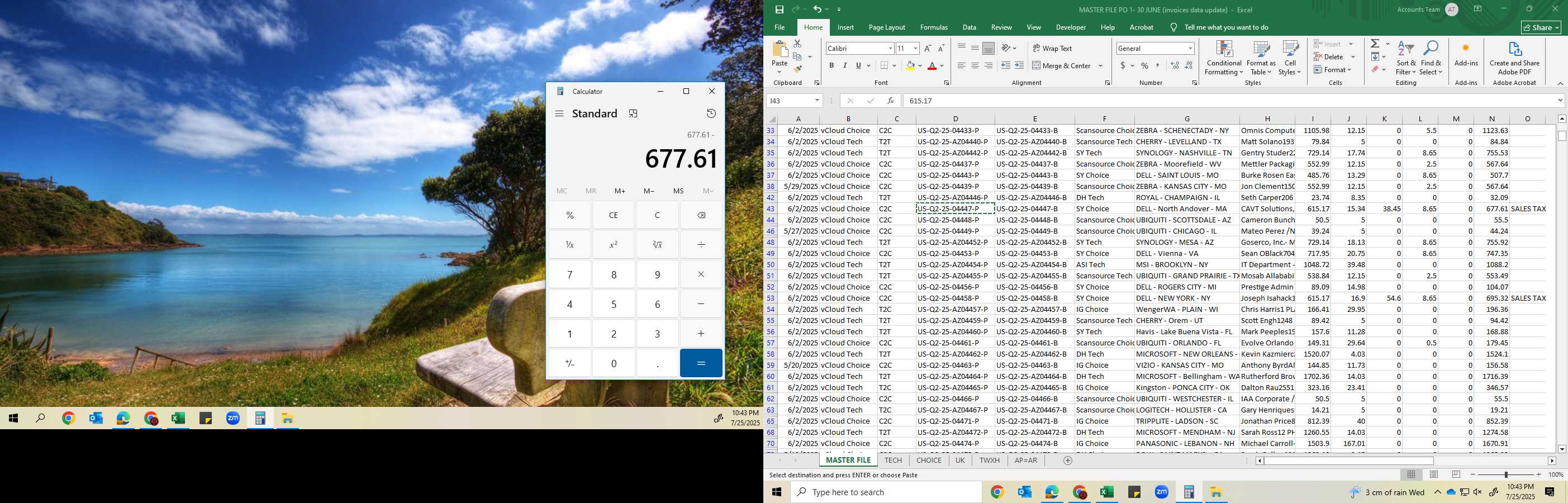1568x503 pixels.
Task: Save the workbook with Quick Access Save icon
Action: 779,10
